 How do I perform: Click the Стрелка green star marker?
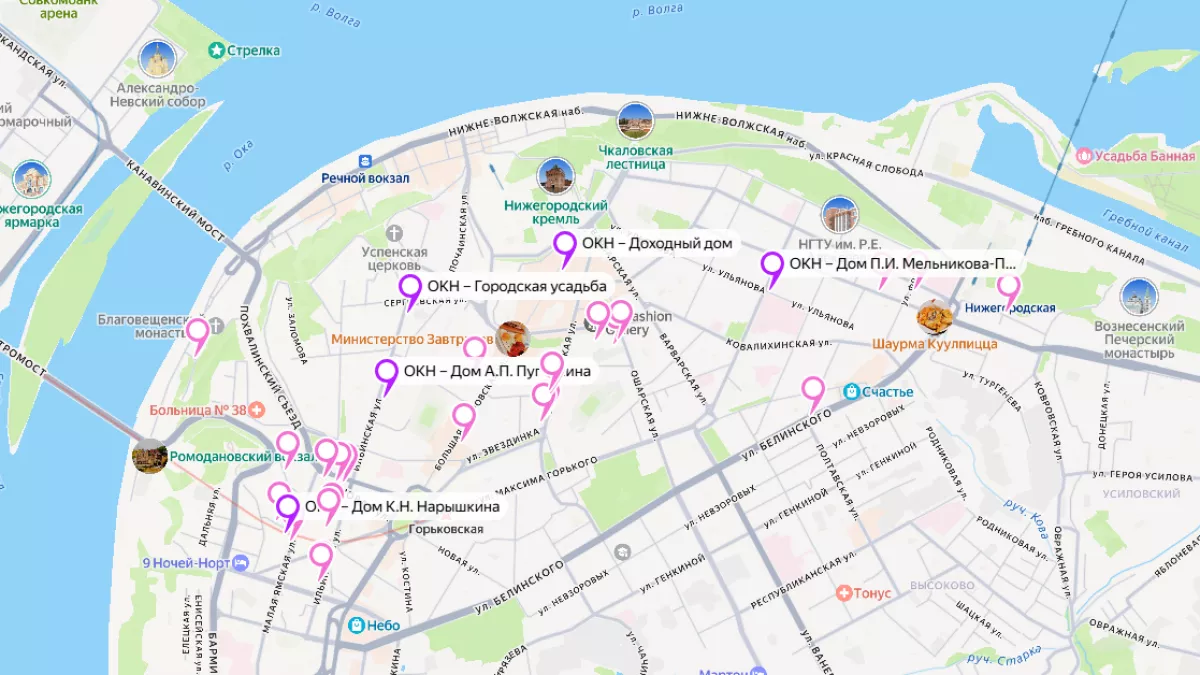point(215,50)
